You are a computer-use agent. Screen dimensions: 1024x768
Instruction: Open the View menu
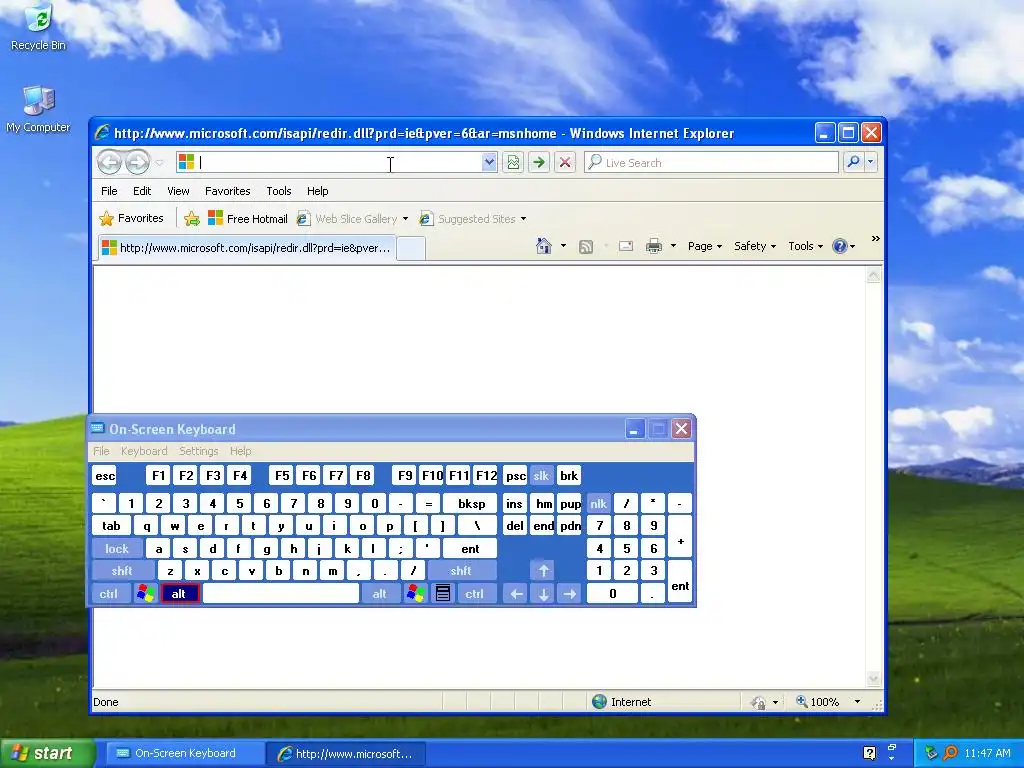(178, 191)
